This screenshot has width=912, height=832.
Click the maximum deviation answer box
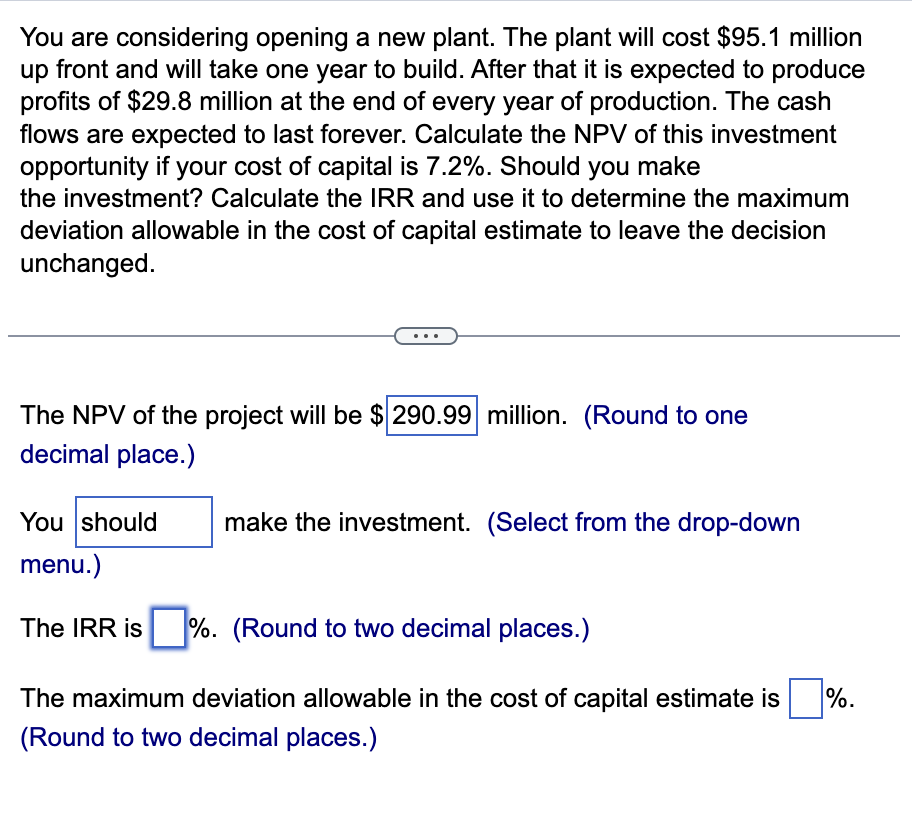click(x=804, y=698)
